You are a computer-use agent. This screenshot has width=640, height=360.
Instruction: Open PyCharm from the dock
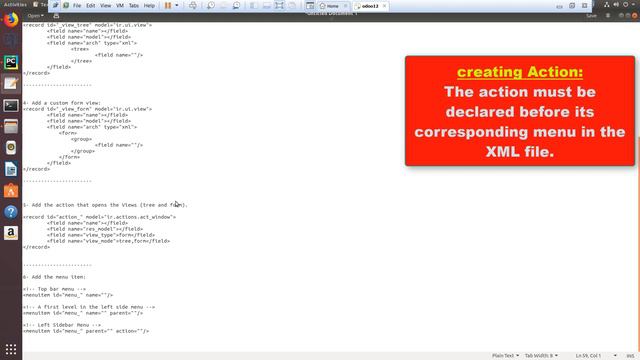11,62
